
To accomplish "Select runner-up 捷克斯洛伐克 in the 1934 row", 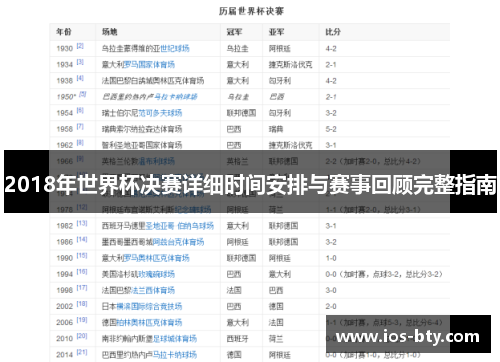I will 291,65.
